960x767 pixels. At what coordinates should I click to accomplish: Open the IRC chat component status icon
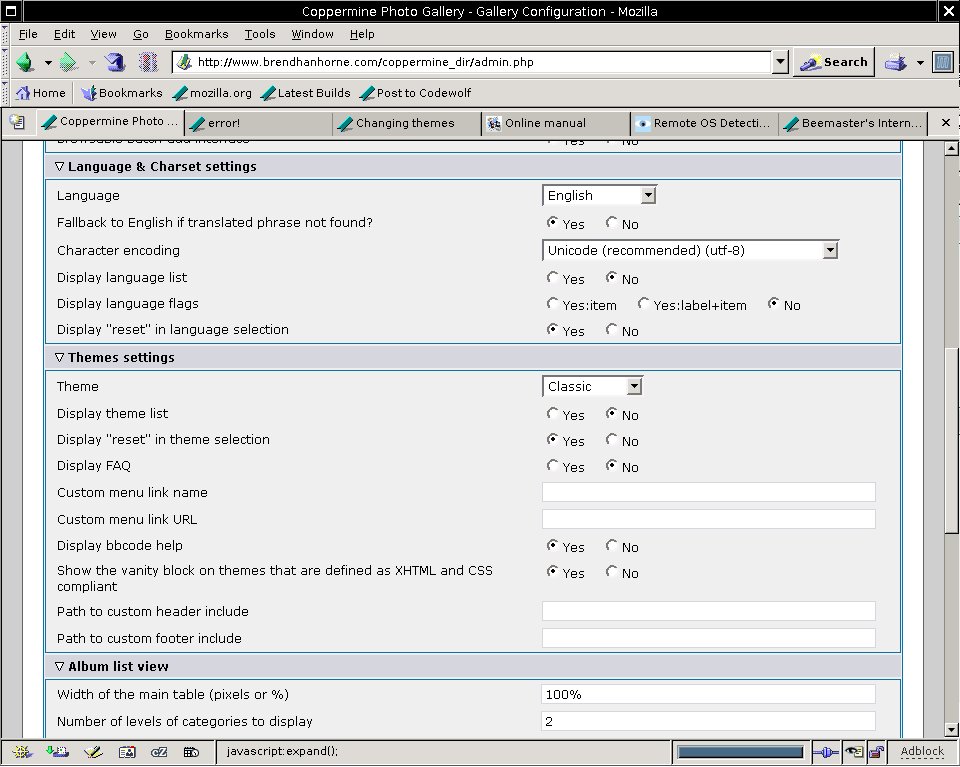pos(159,752)
